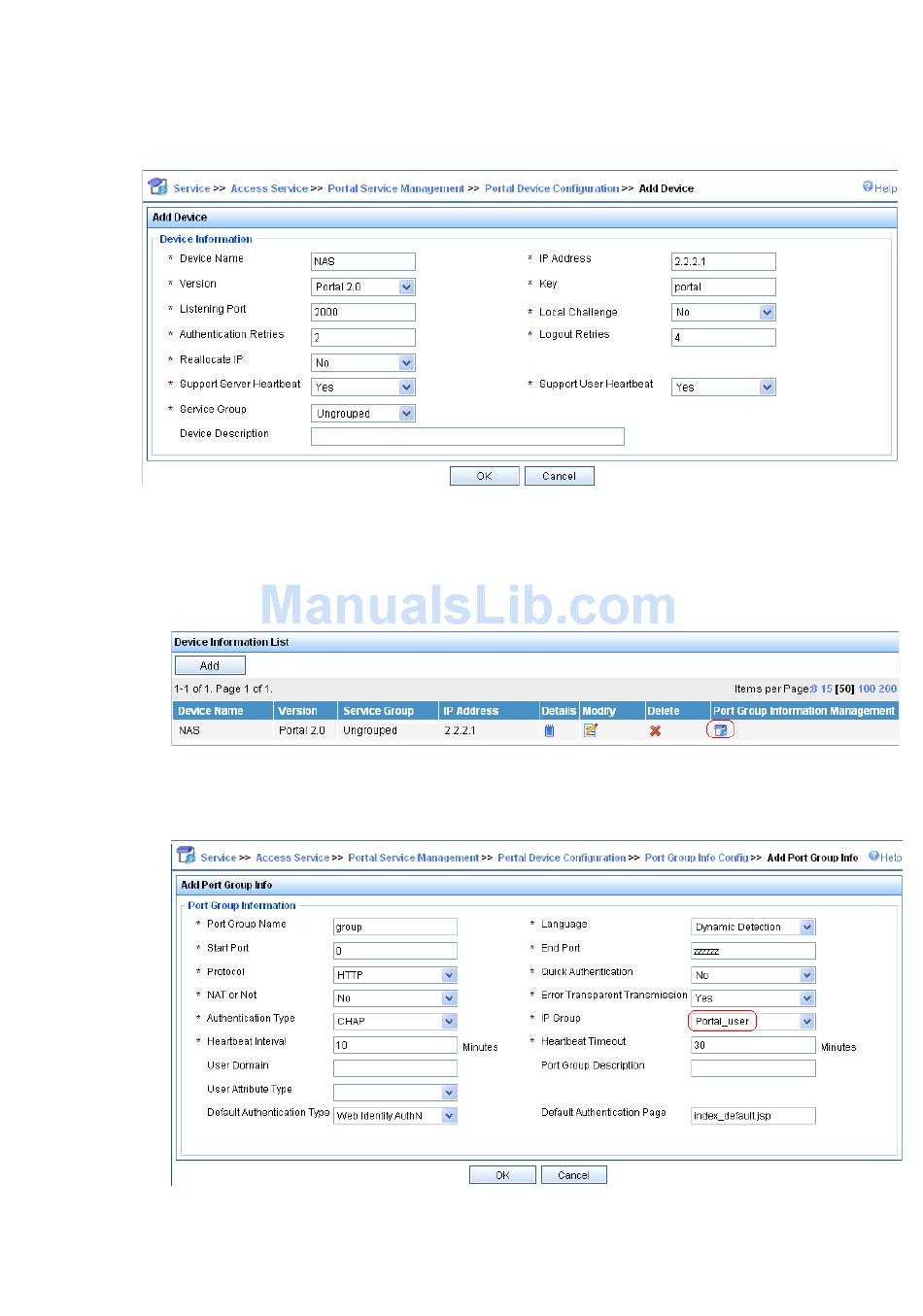The width and height of the screenshot is (923, 1316).
Task: Click Port Group Info Config breadcrumb link
Action: coord(697,858)
